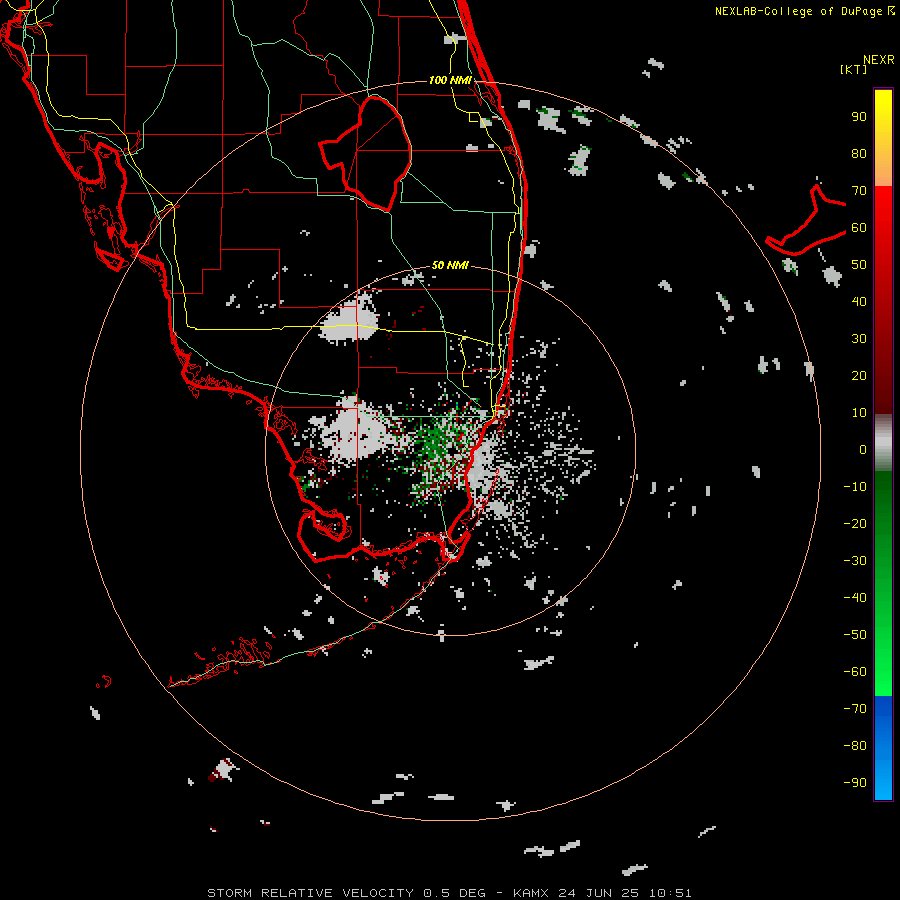The image size is (900, 900).
Task: Click the -70 scale label
Action: pyautogui.click(x=855, y=709)
